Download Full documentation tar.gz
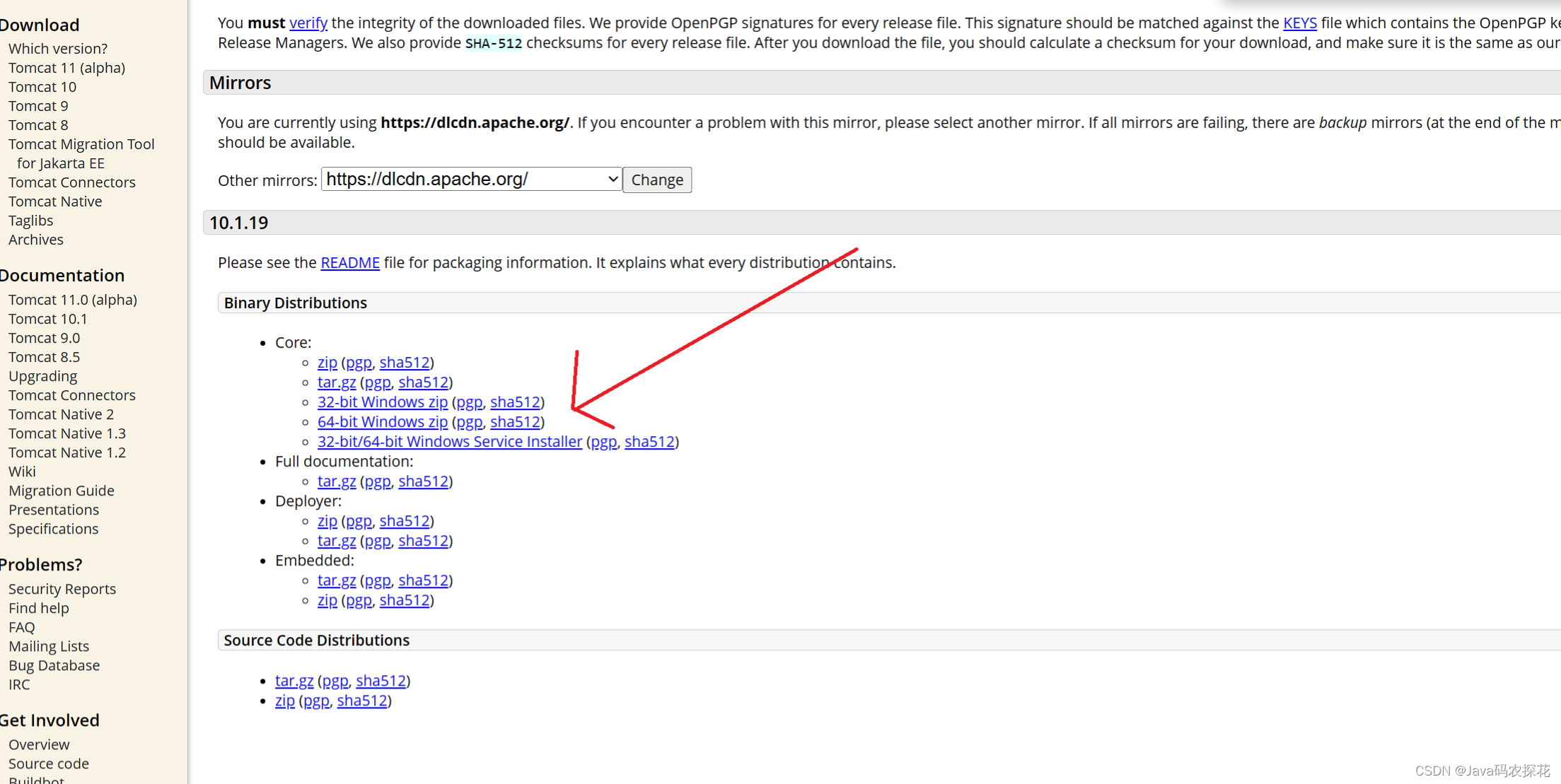 click(336, 481)
